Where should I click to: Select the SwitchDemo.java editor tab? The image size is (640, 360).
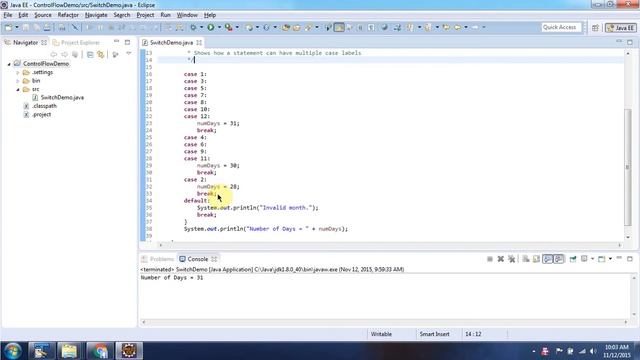point(171,42)
